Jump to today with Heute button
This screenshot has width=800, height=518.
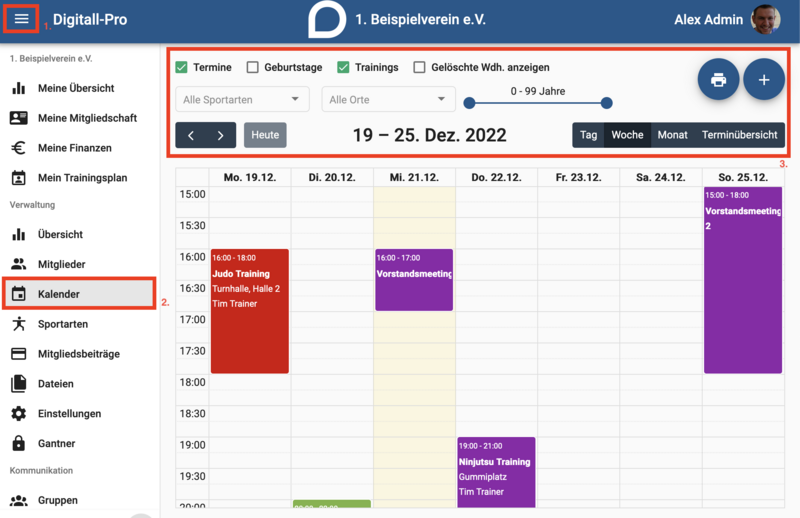[x=265, y=135]
